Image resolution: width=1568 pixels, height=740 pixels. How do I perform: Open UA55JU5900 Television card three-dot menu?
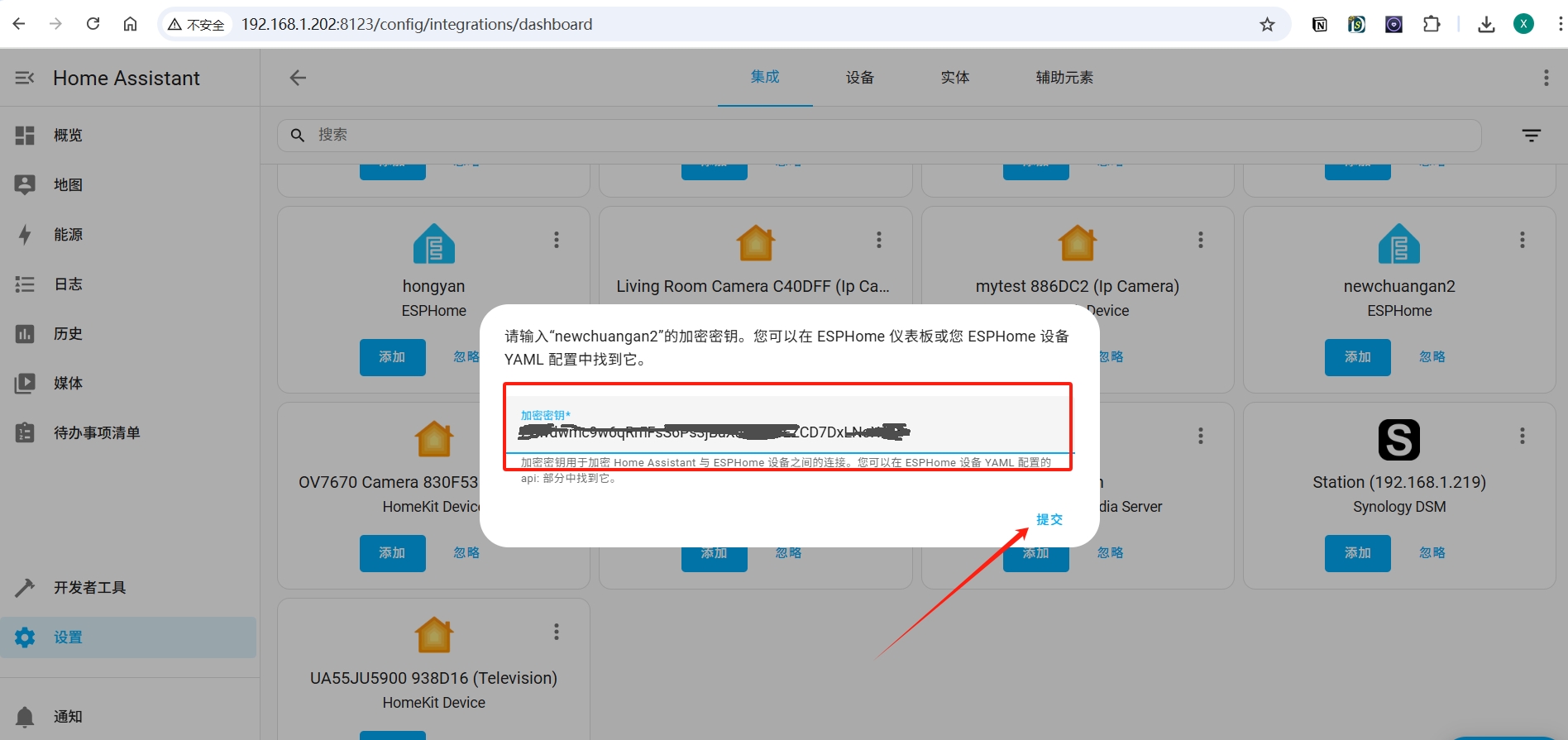[557, 632]
